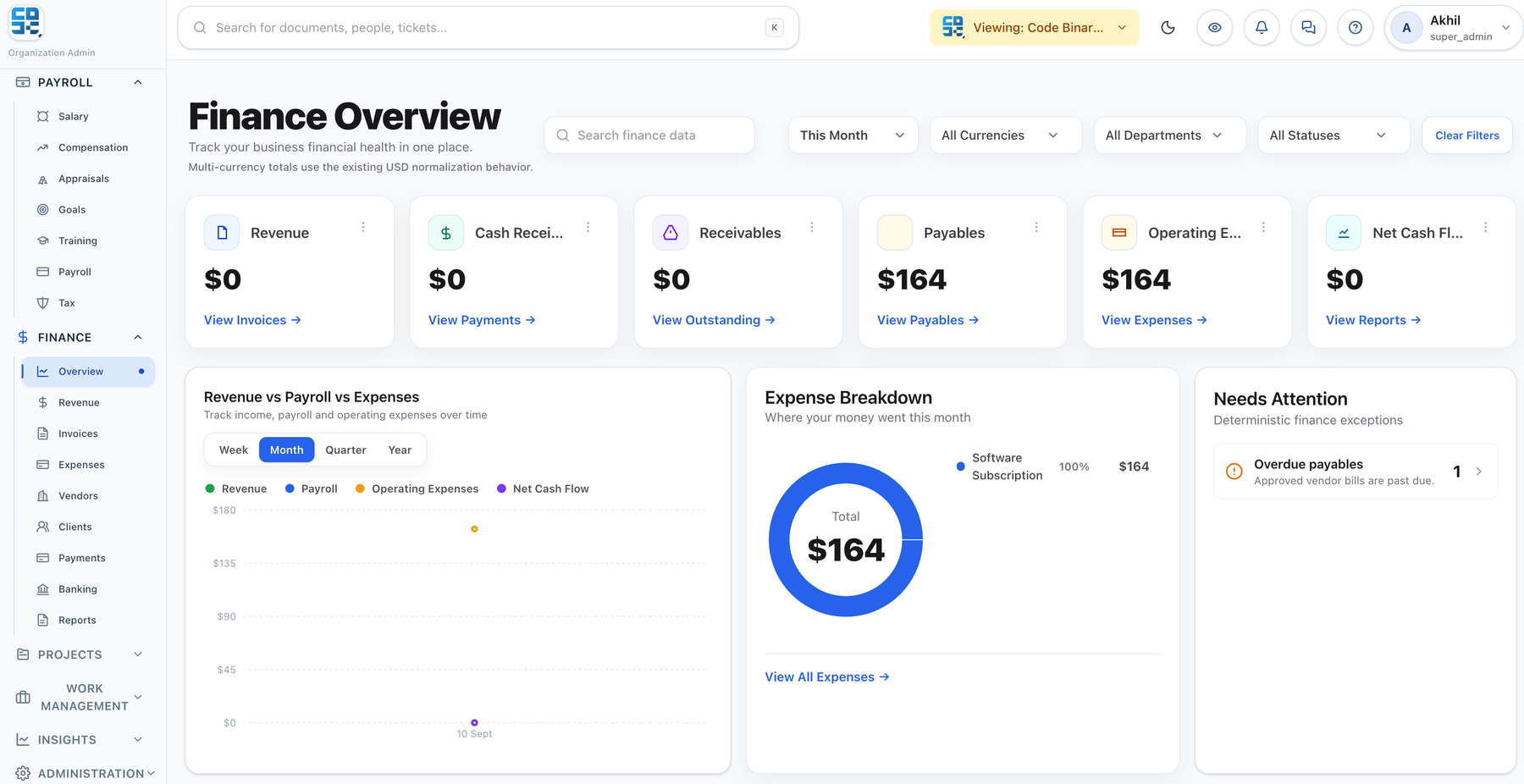
Task: Open Banking sidebar item
Action: pos(88,589)
